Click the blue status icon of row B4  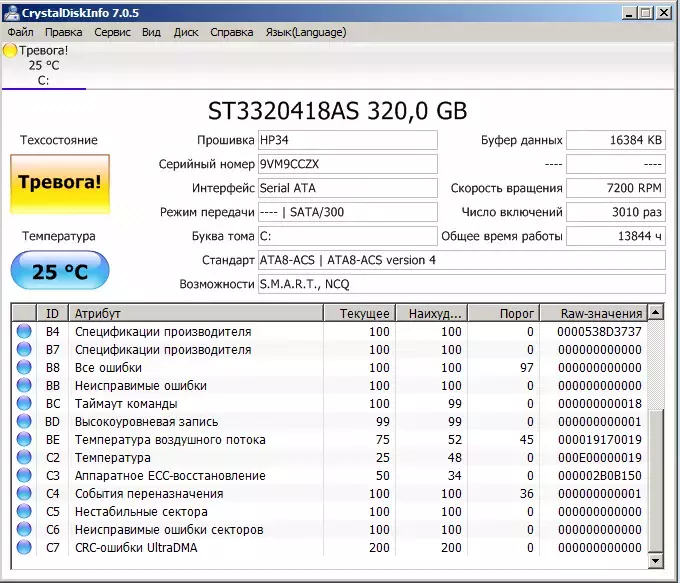click(x=24, y=331)
